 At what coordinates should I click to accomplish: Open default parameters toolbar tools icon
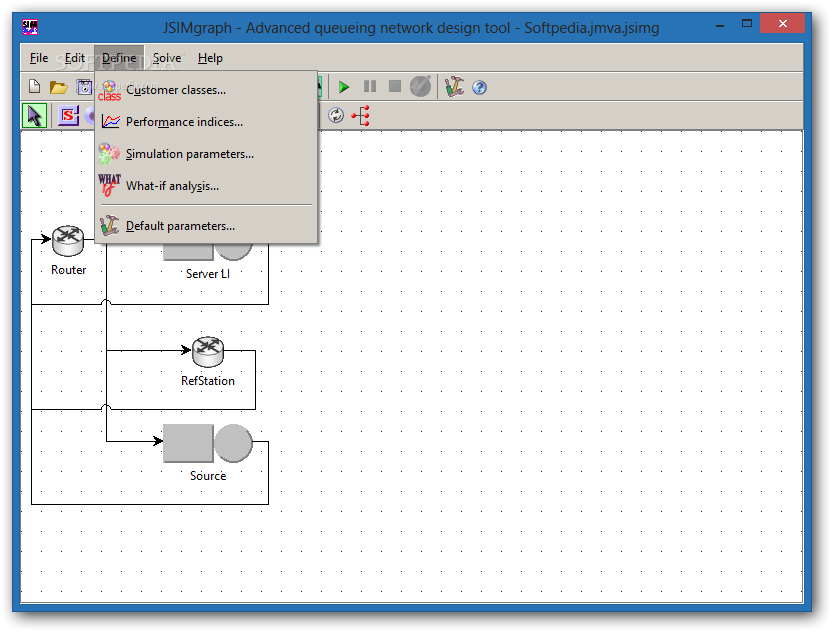(x=454, y=87)
